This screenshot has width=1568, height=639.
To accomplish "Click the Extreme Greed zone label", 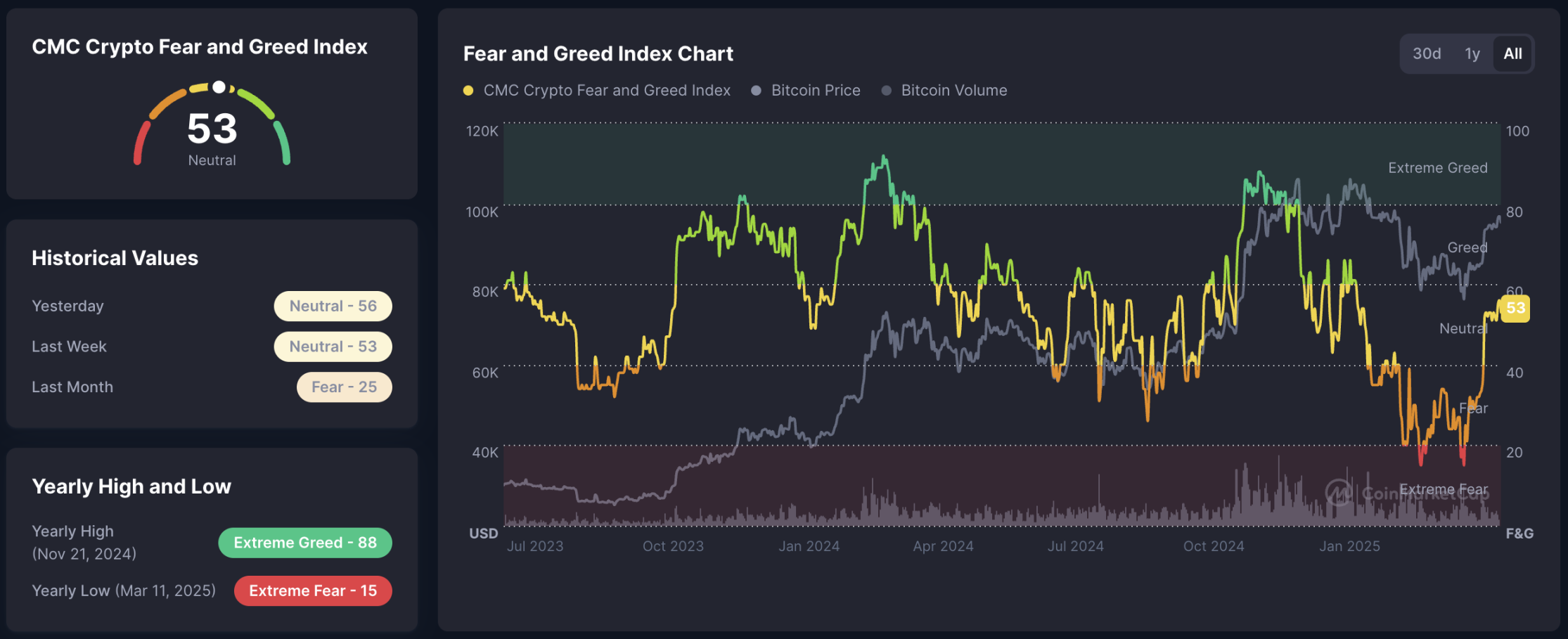I will tap(1438, 168).
